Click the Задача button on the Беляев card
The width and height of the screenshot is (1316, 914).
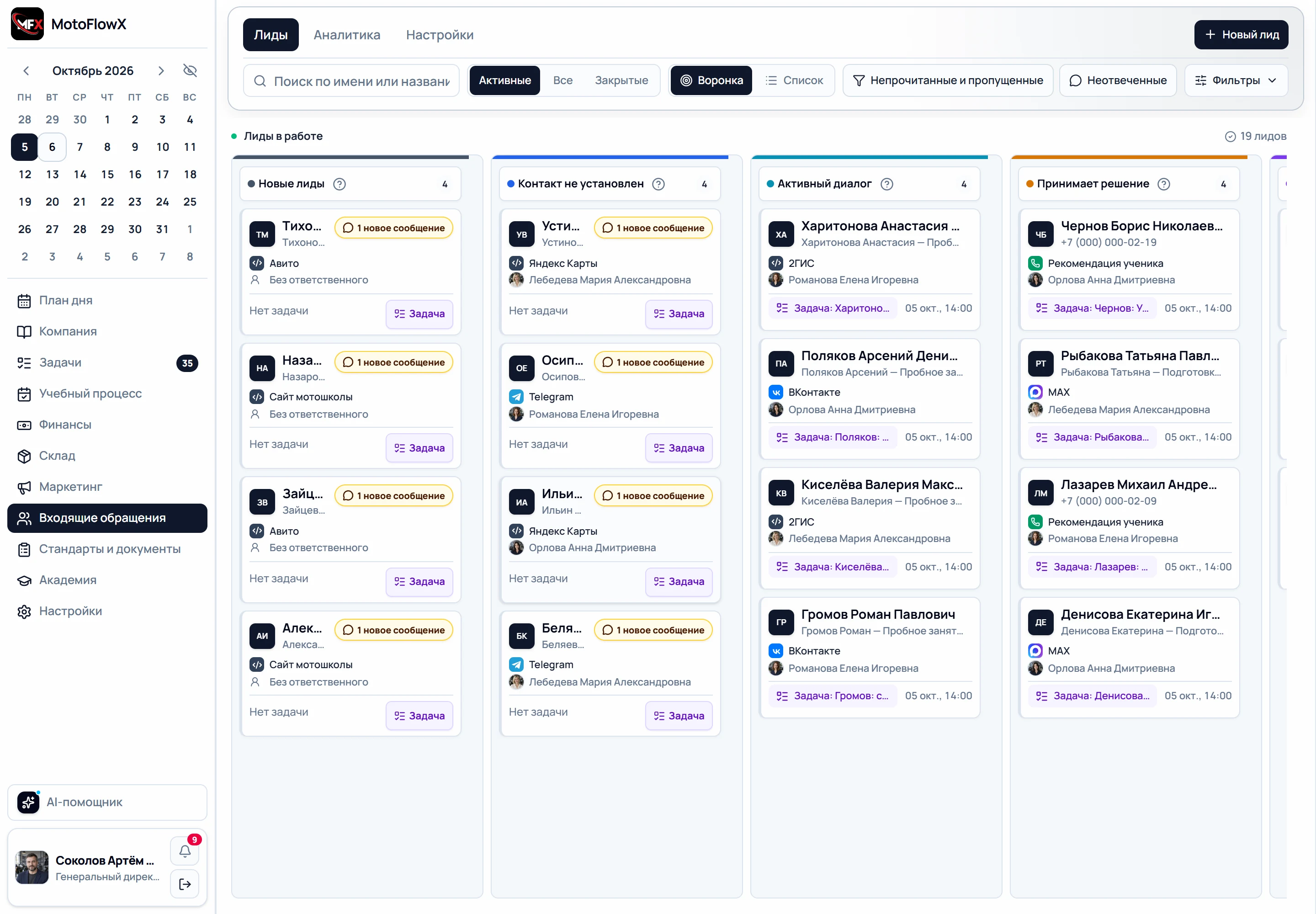point(679,715)
